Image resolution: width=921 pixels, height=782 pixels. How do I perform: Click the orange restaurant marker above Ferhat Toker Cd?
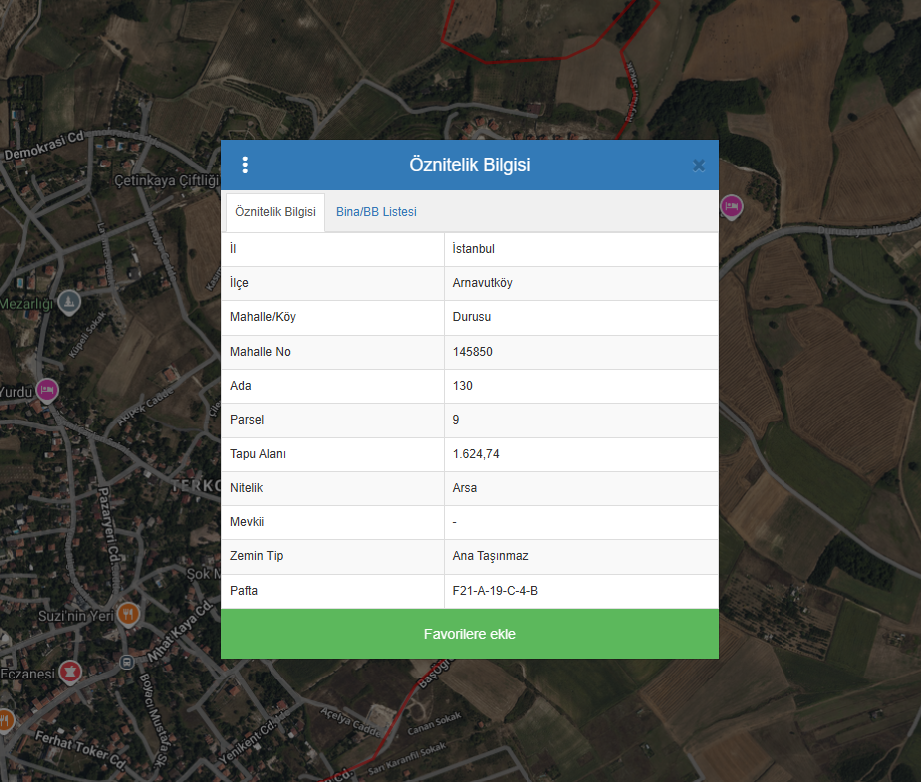pos(4,719)
